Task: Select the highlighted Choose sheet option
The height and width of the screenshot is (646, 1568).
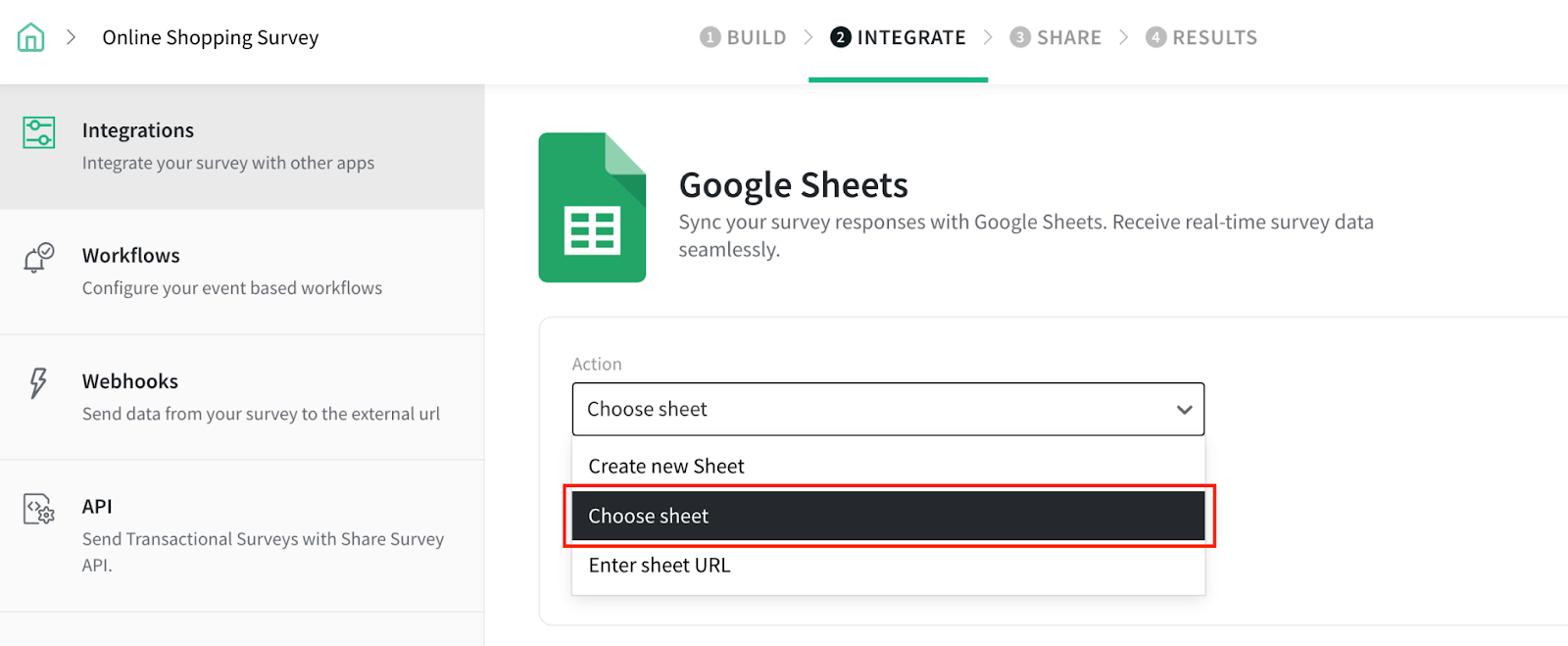Action: pos(888,516)
